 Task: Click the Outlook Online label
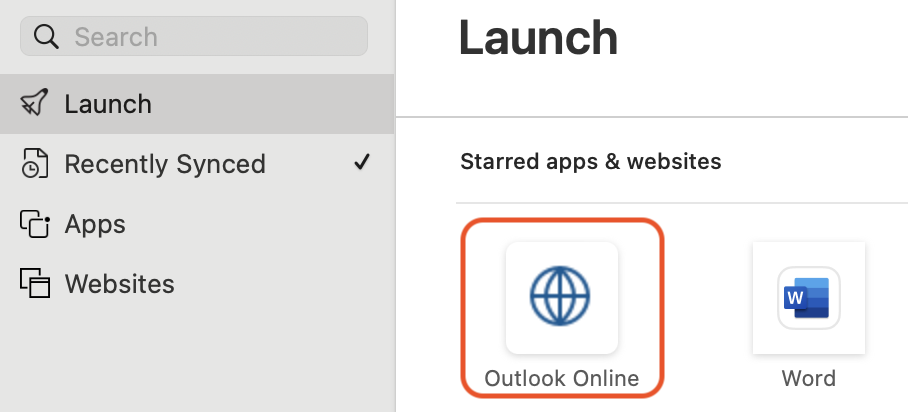pyautogui.click(x=562, y=378)
